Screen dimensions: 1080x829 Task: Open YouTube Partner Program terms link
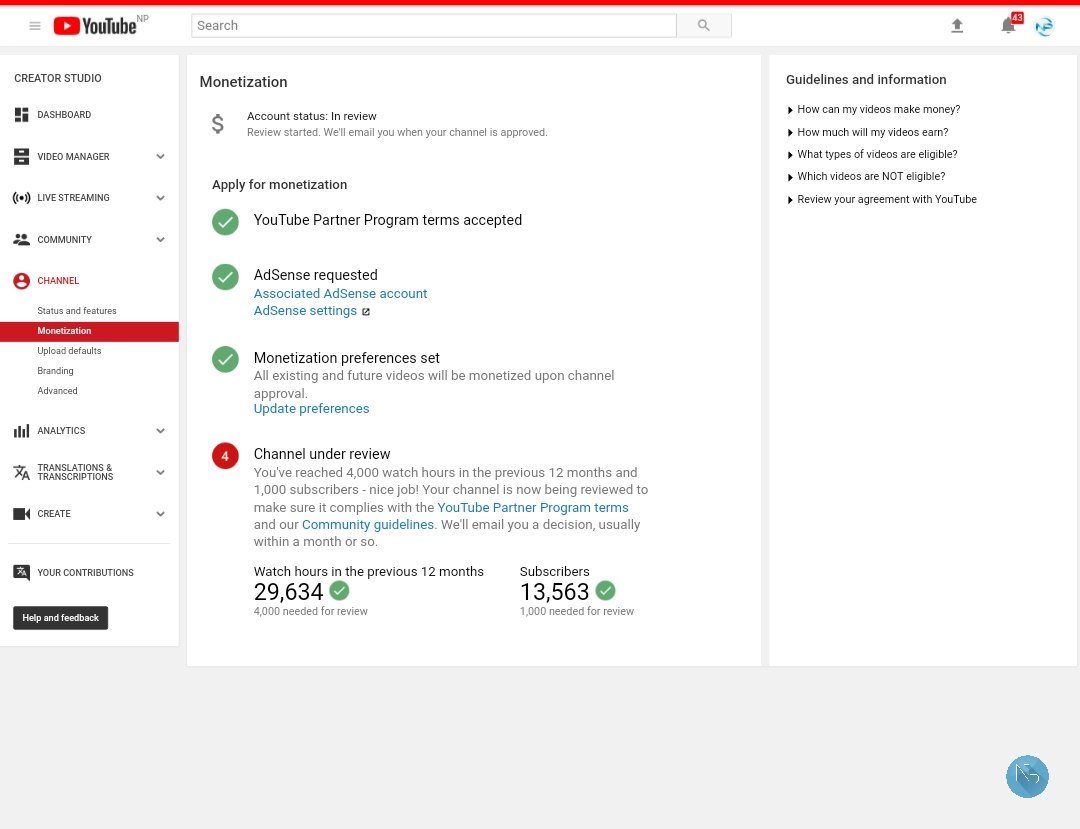533,507
